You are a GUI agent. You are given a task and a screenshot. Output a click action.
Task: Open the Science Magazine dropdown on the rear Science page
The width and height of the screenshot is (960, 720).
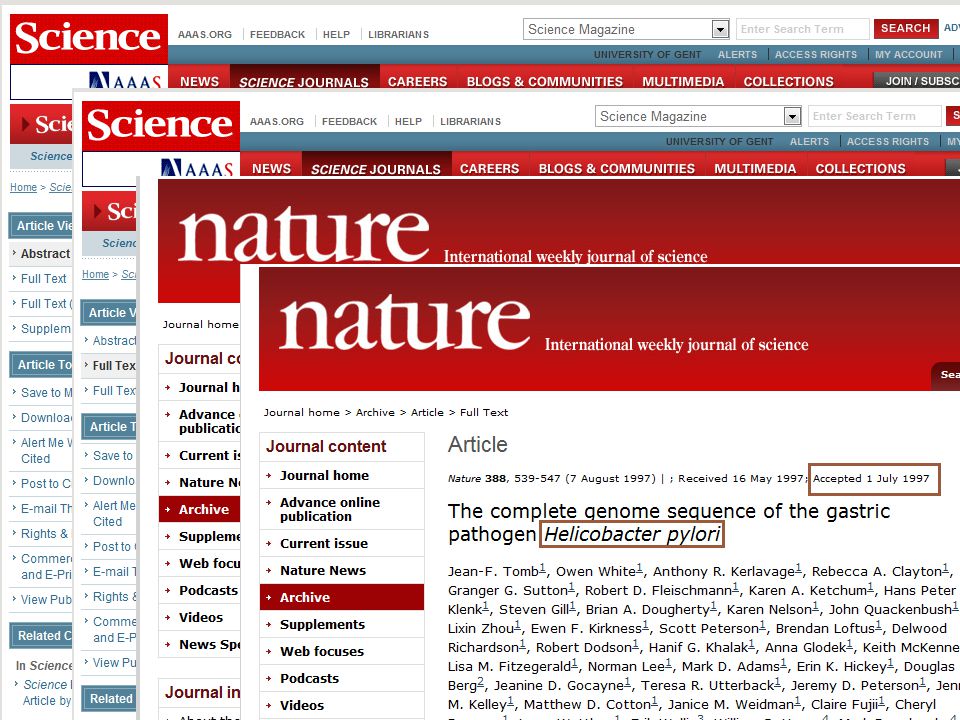tap(720, 29)
